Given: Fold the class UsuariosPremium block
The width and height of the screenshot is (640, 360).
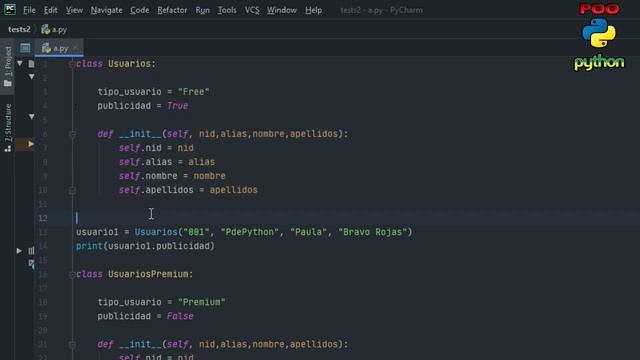Looking at the screenshot, I should [72, 274].
